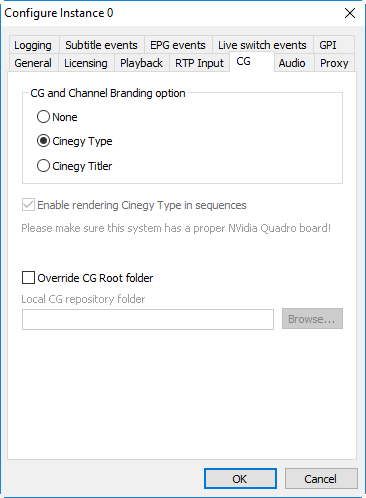Switch to the Playback tab

142,63
